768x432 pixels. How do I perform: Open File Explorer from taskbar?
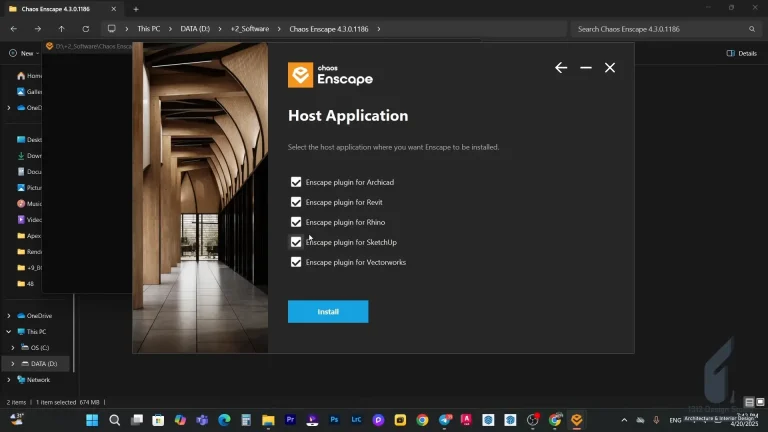[268, 420]
